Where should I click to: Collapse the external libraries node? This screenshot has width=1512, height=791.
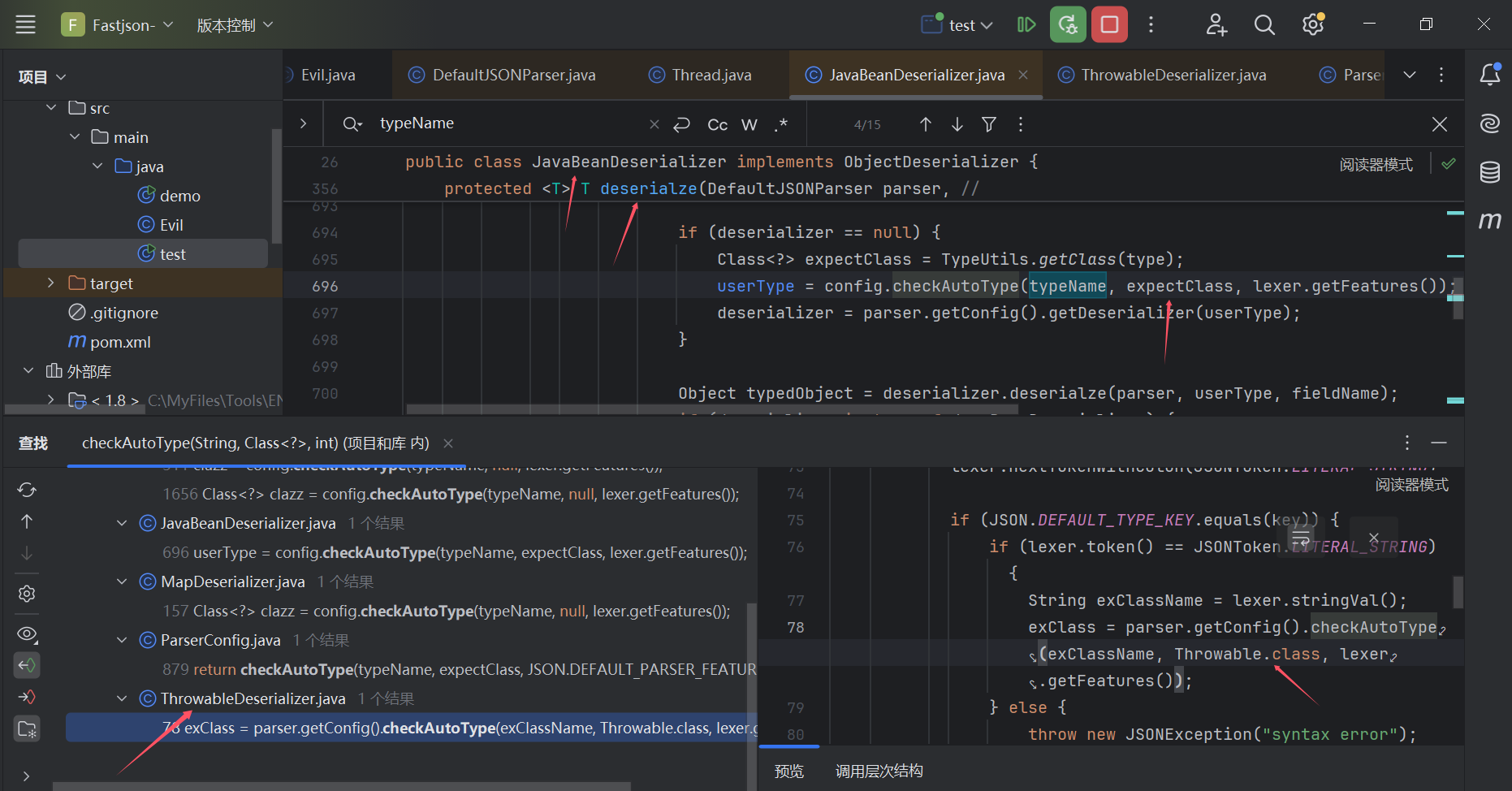click(28, 371)
